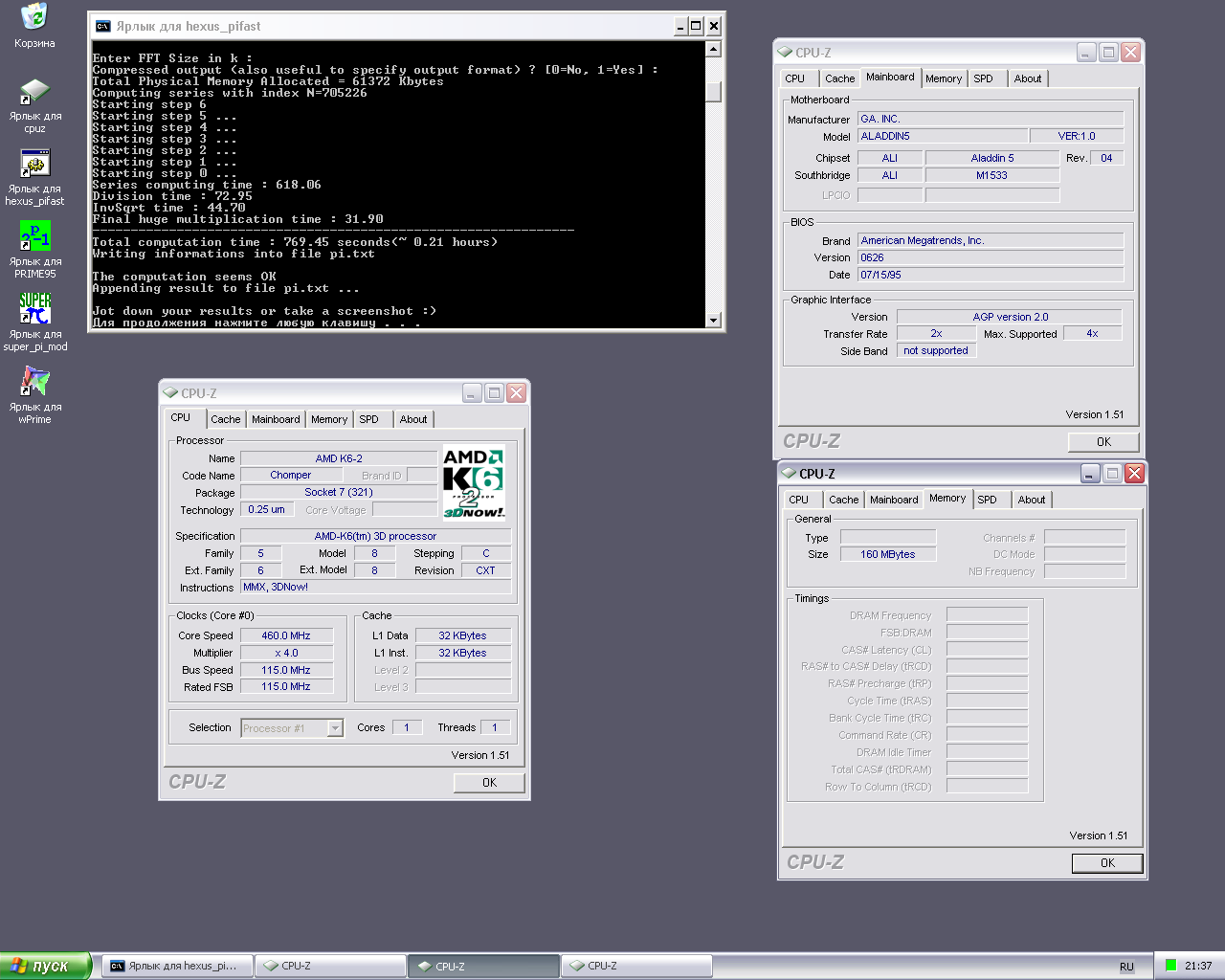Click the Package Socket 7 (321) field

339,492
